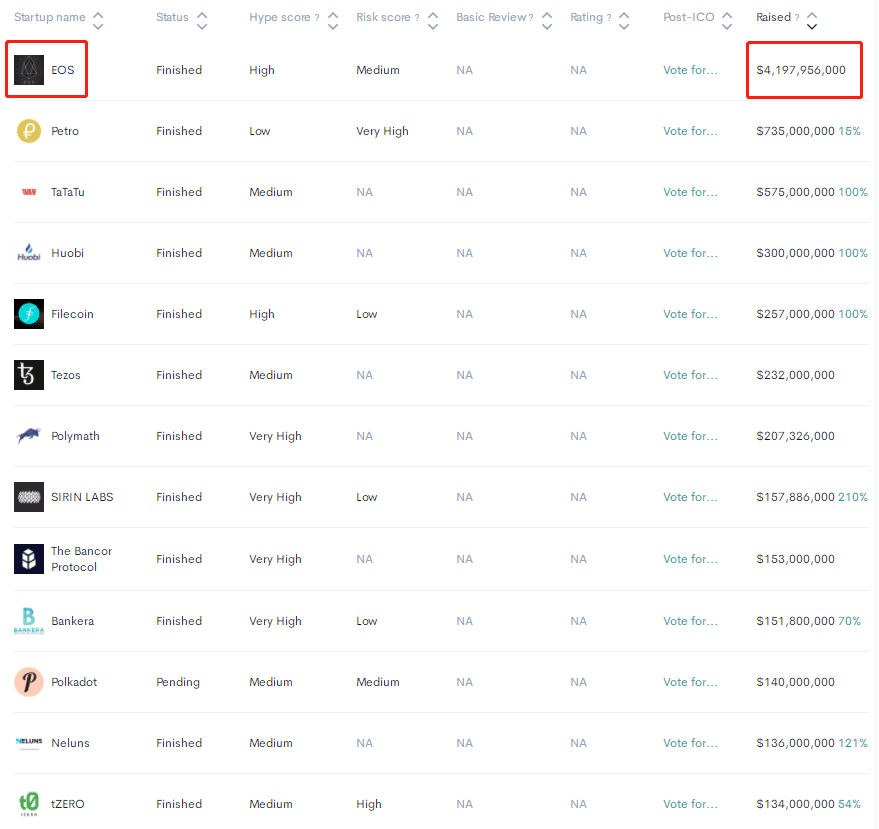Click the Huobi flame logo

click(29, 253)
